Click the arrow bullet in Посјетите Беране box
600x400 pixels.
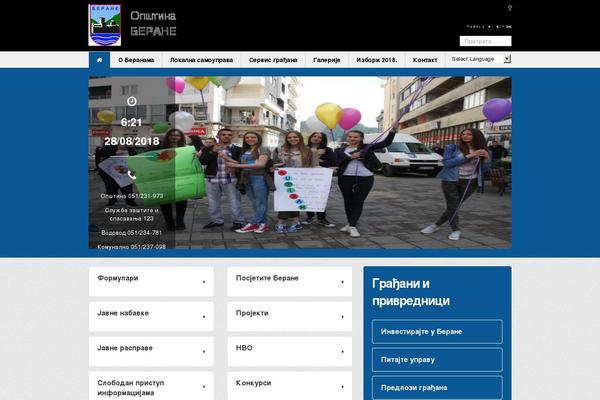click(342, 282)
